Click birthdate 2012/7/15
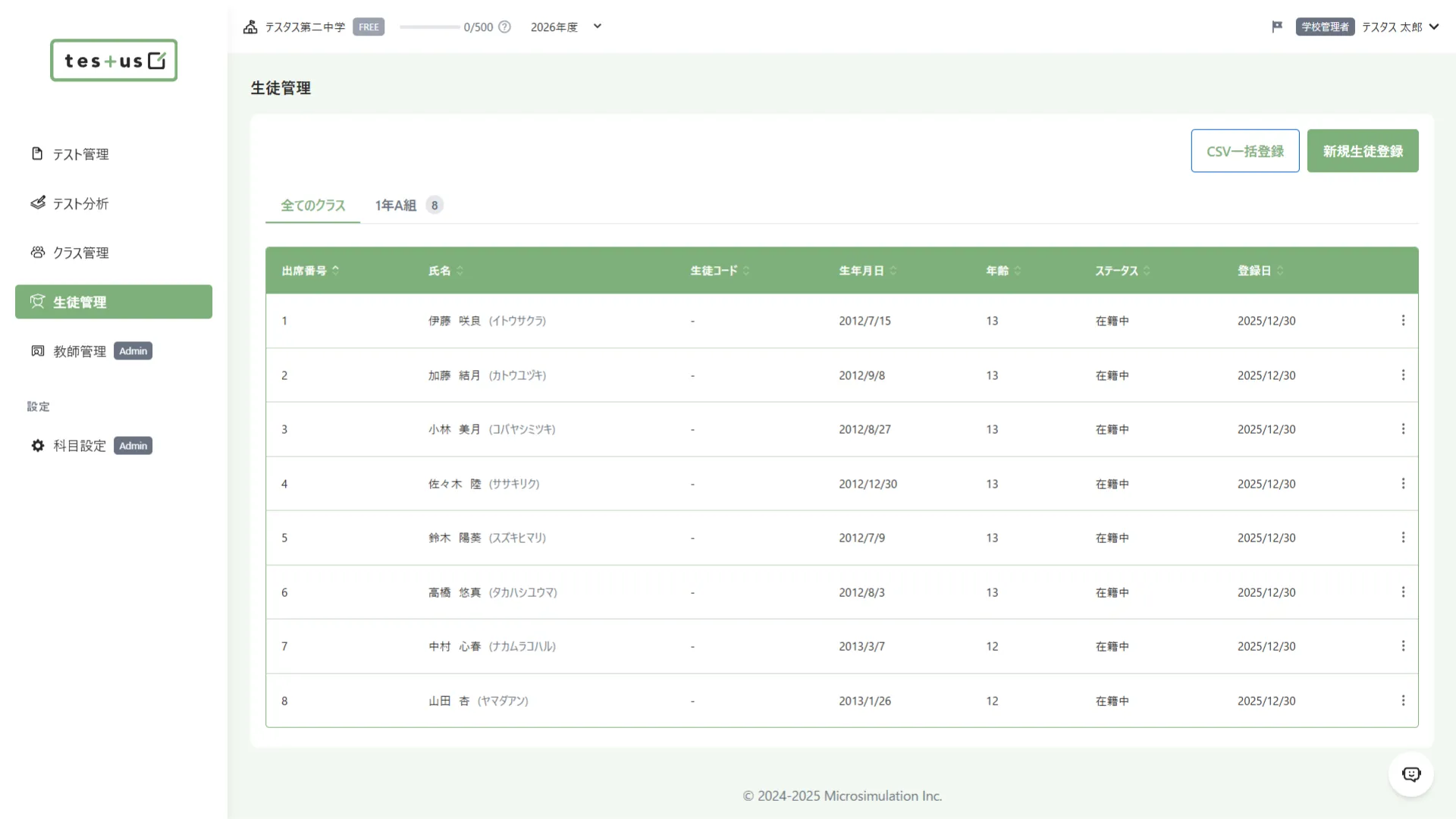Screen dimensions: 1456x819 click(864, 321)
